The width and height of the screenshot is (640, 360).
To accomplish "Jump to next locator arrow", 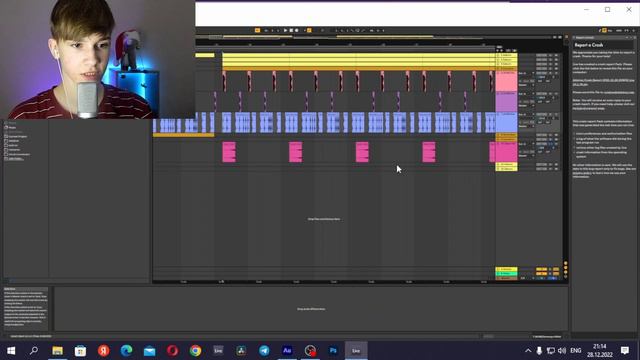I will [502, 51].
